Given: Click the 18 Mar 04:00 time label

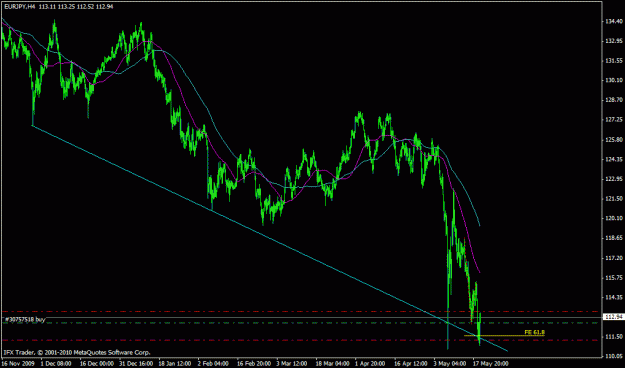Looking at the screenshot, I should [x=332, y=364].
